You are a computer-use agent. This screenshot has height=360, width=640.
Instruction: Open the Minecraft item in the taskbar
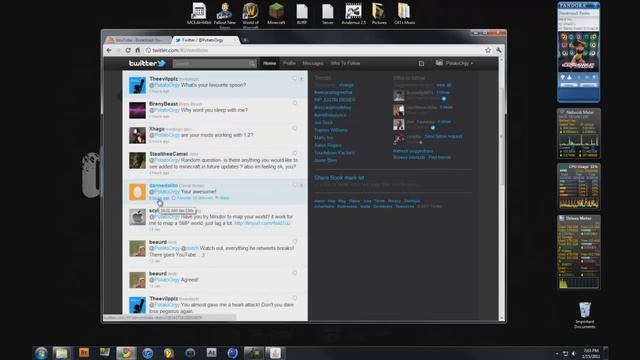(x=253, y=353)
